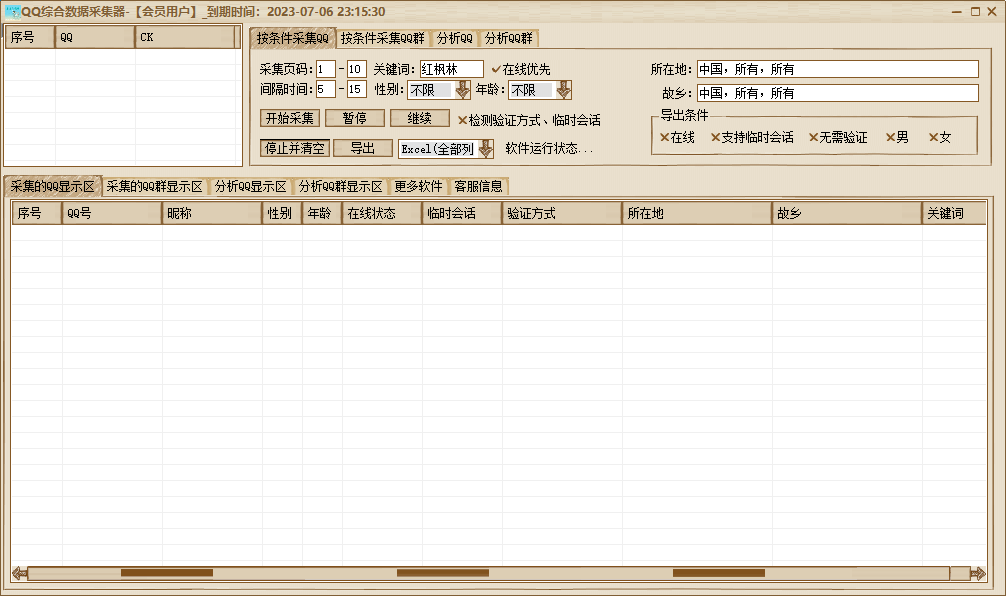The width and height of the screenshot is (1006, 596).
Task: Click the 性别 column header in results table
Action: 282,214
